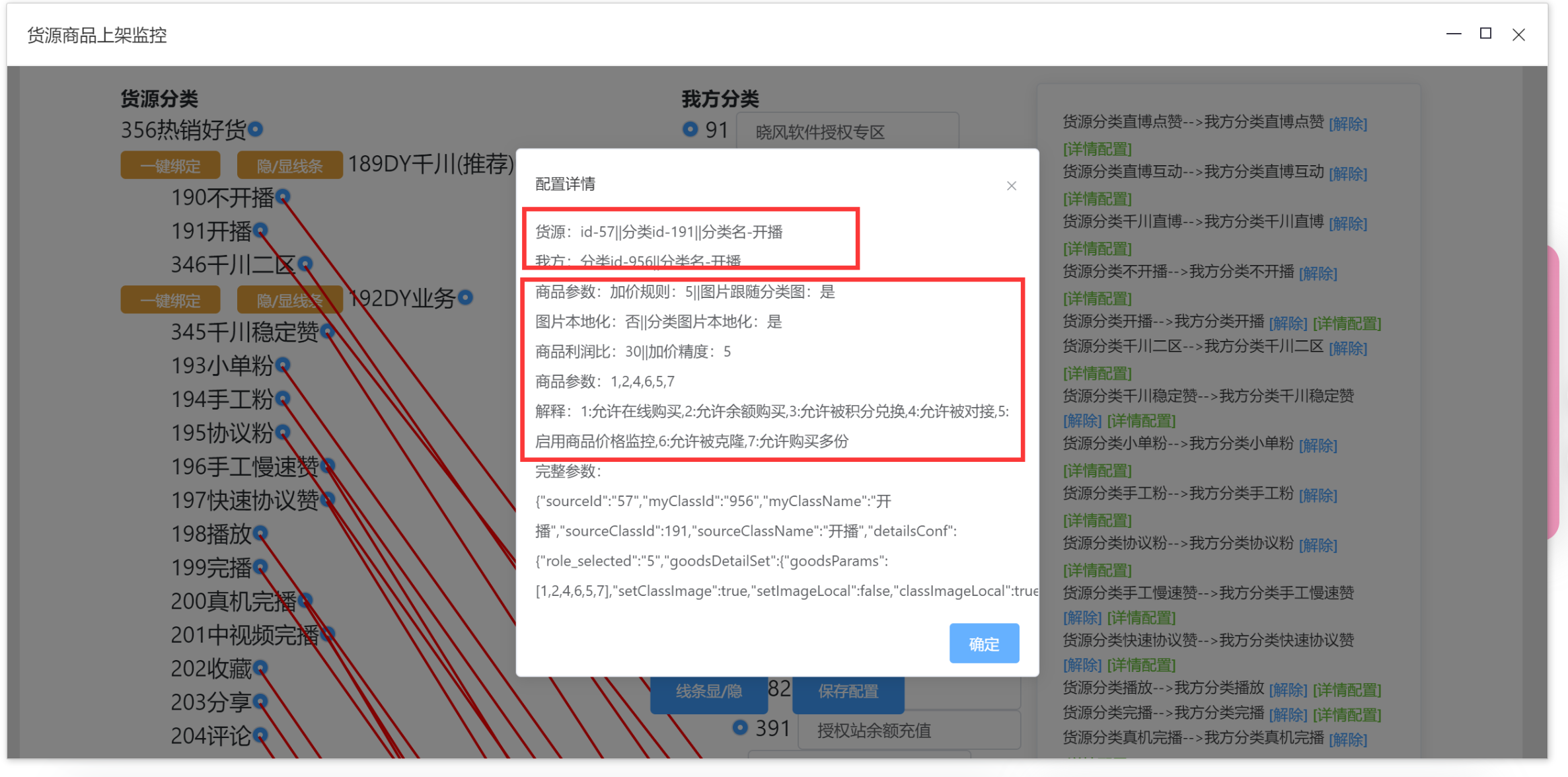Open 详情配置 for 千川直博 mapping
Viewport: 1568px width, 777px height.
tap(1097, 248)
